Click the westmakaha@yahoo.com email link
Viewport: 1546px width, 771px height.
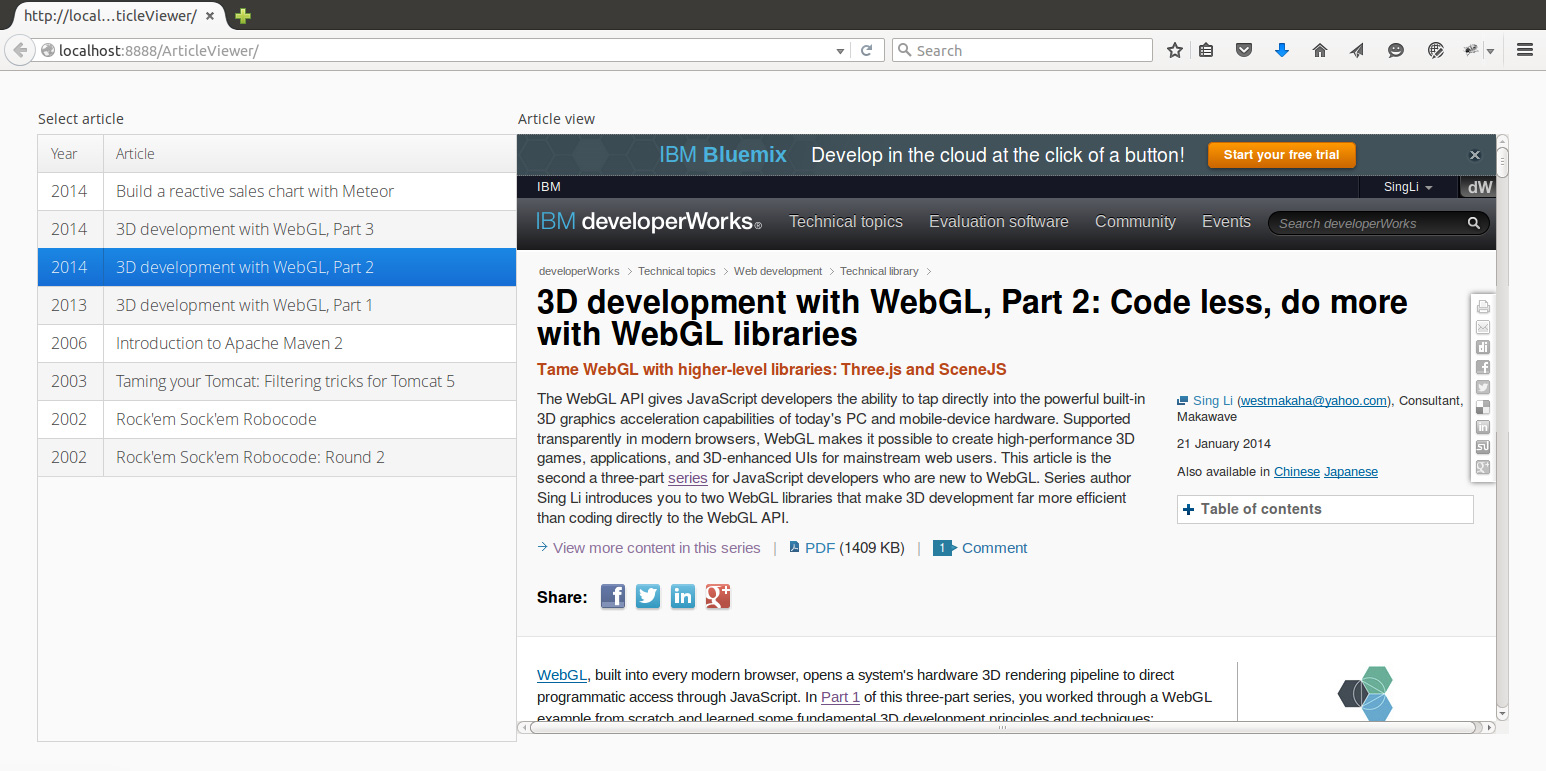[x=1314, y=401]
